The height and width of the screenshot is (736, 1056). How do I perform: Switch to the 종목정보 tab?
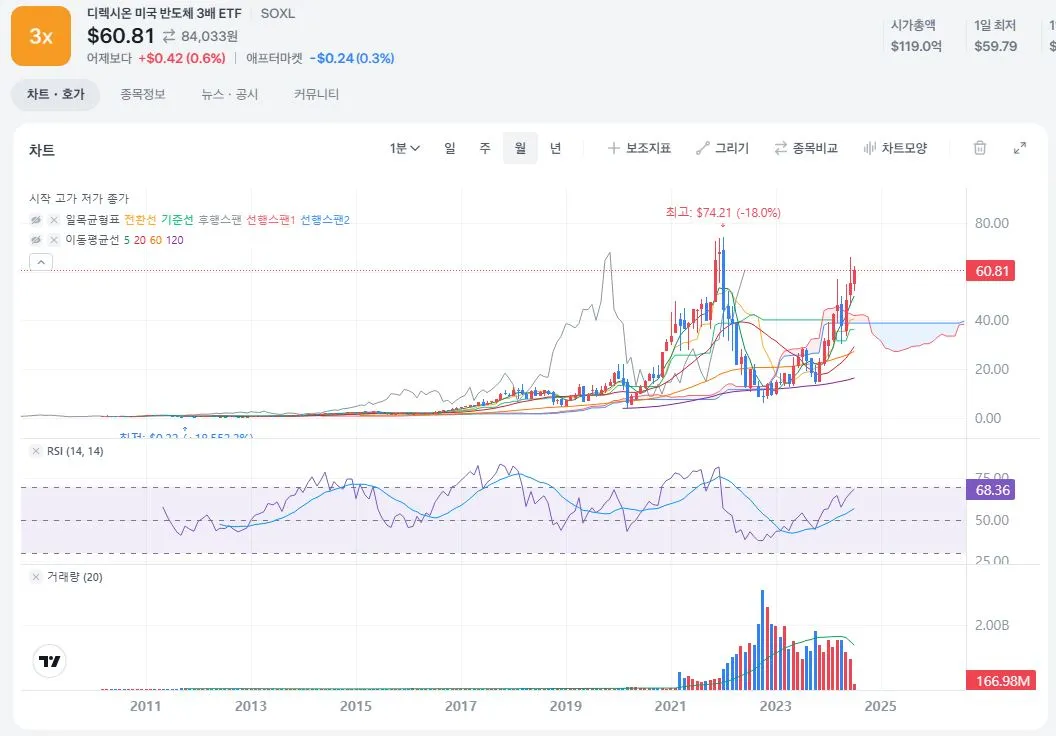click(142, 94)
